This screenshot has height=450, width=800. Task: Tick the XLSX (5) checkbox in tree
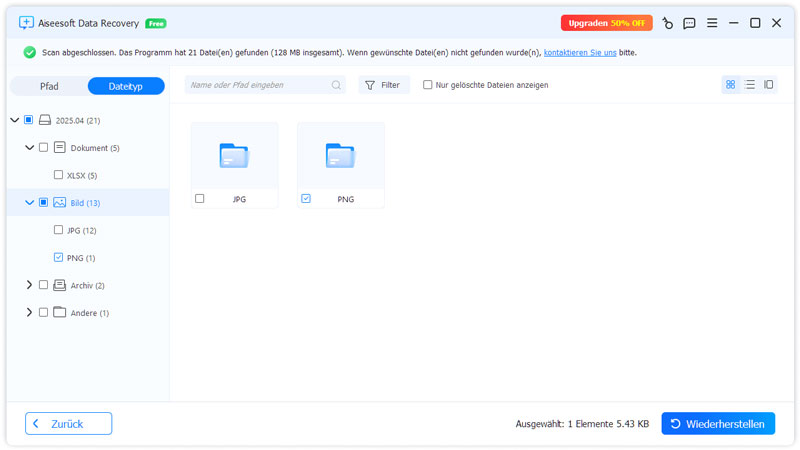coord(58,175)
